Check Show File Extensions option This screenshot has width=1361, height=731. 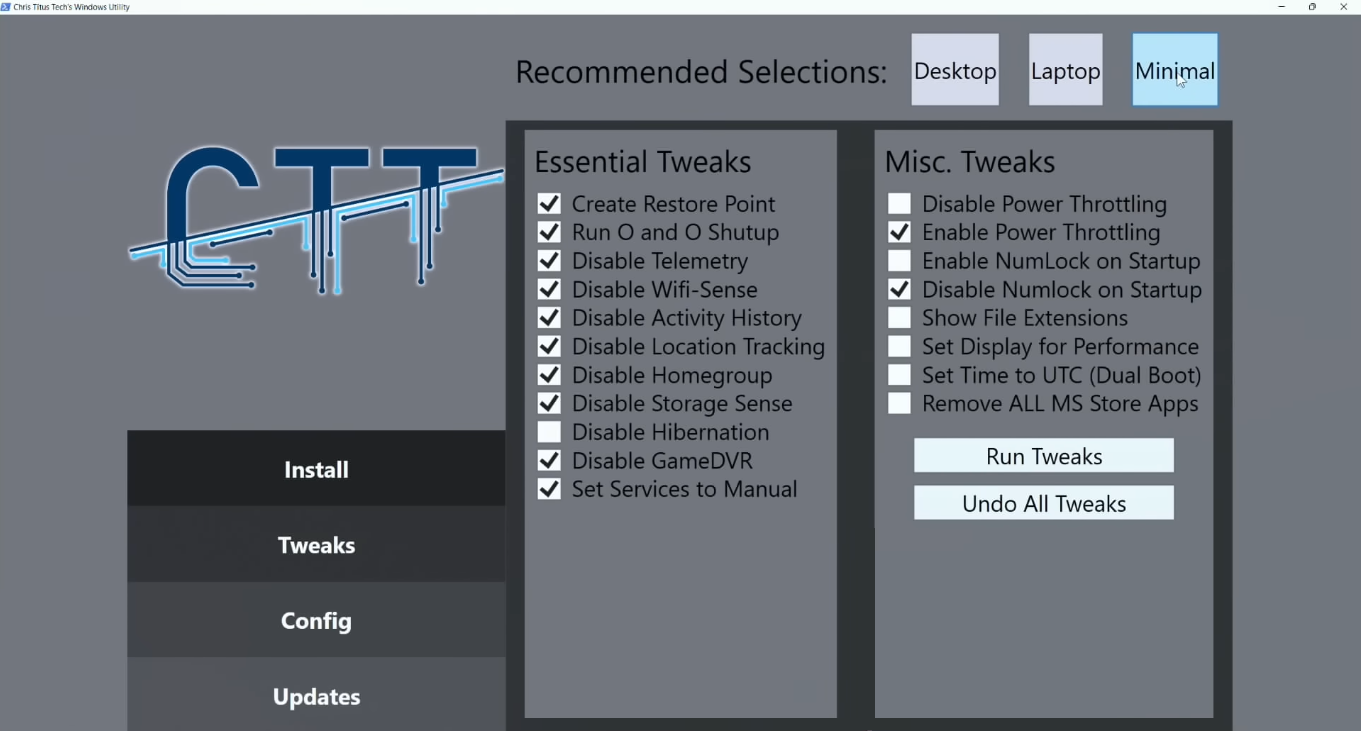899,318
